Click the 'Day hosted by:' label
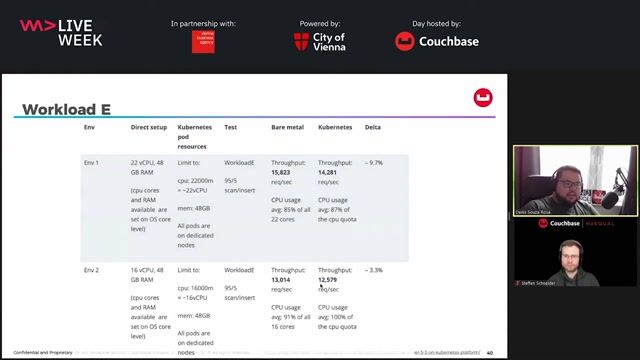 click(436, 24)
